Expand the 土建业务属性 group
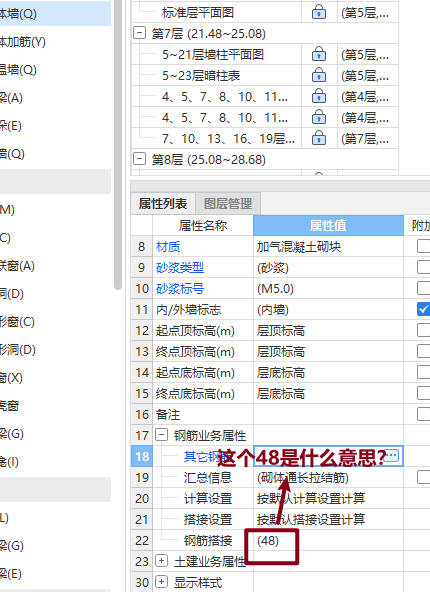Image resolution: width=430 pixels, height=592 pixels. [161, 561]
